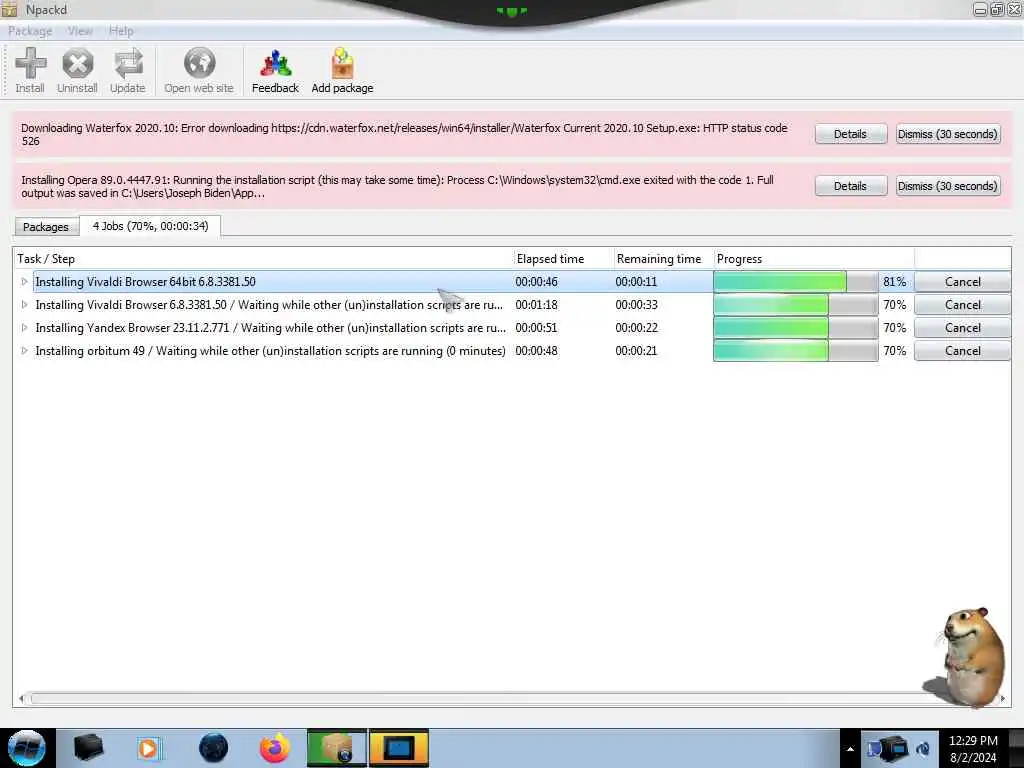Click the black box taskbar icon
The height and width of the screenshot is (768, 1024).
point(88,748)
